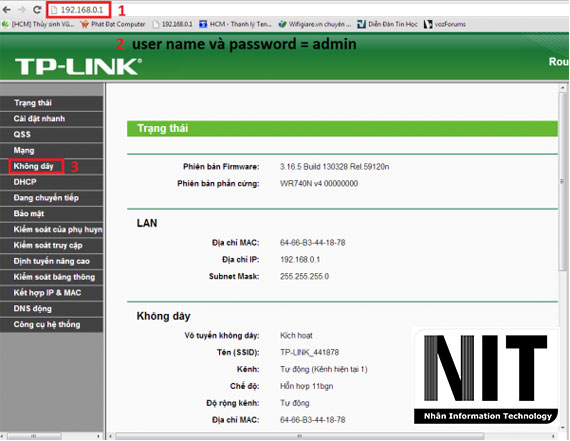The width and height of the screenshot is (570, 441).
Task: Open the Trạng thái menu item
Action: pos(51,103)
